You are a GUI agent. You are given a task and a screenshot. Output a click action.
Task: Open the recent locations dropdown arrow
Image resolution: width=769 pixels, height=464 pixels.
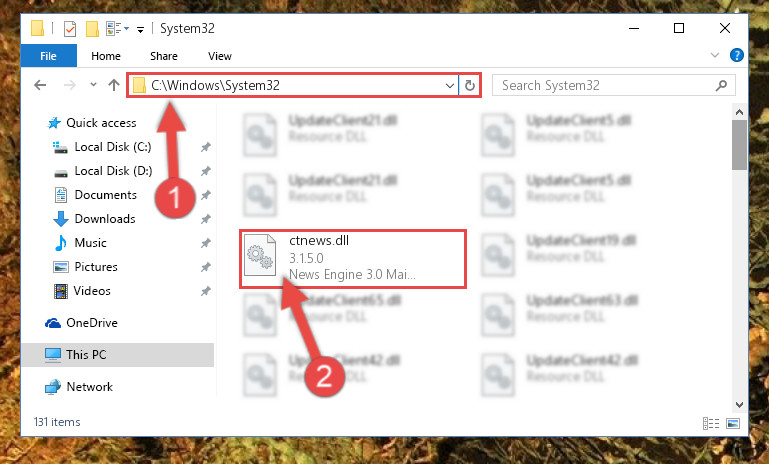pyautogui.click(x=93, y=85)
